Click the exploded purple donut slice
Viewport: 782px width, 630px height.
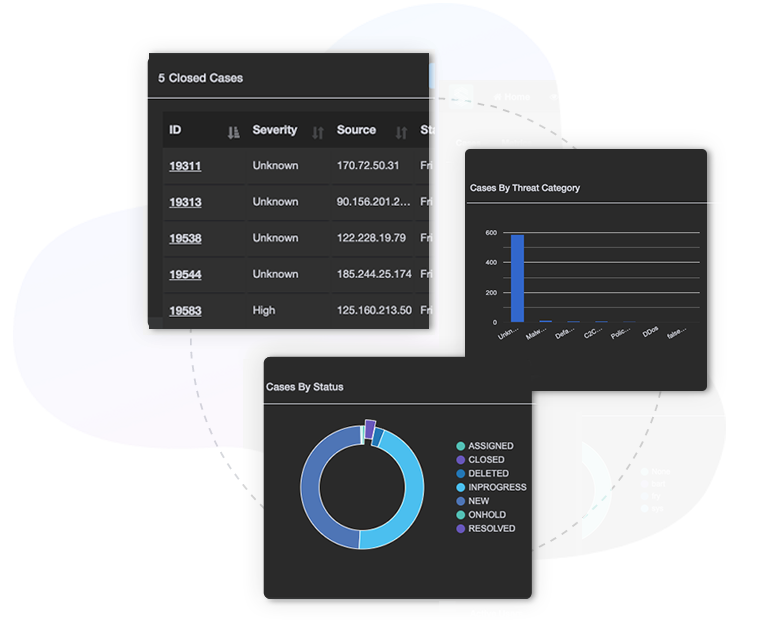(x=370, y=429)
